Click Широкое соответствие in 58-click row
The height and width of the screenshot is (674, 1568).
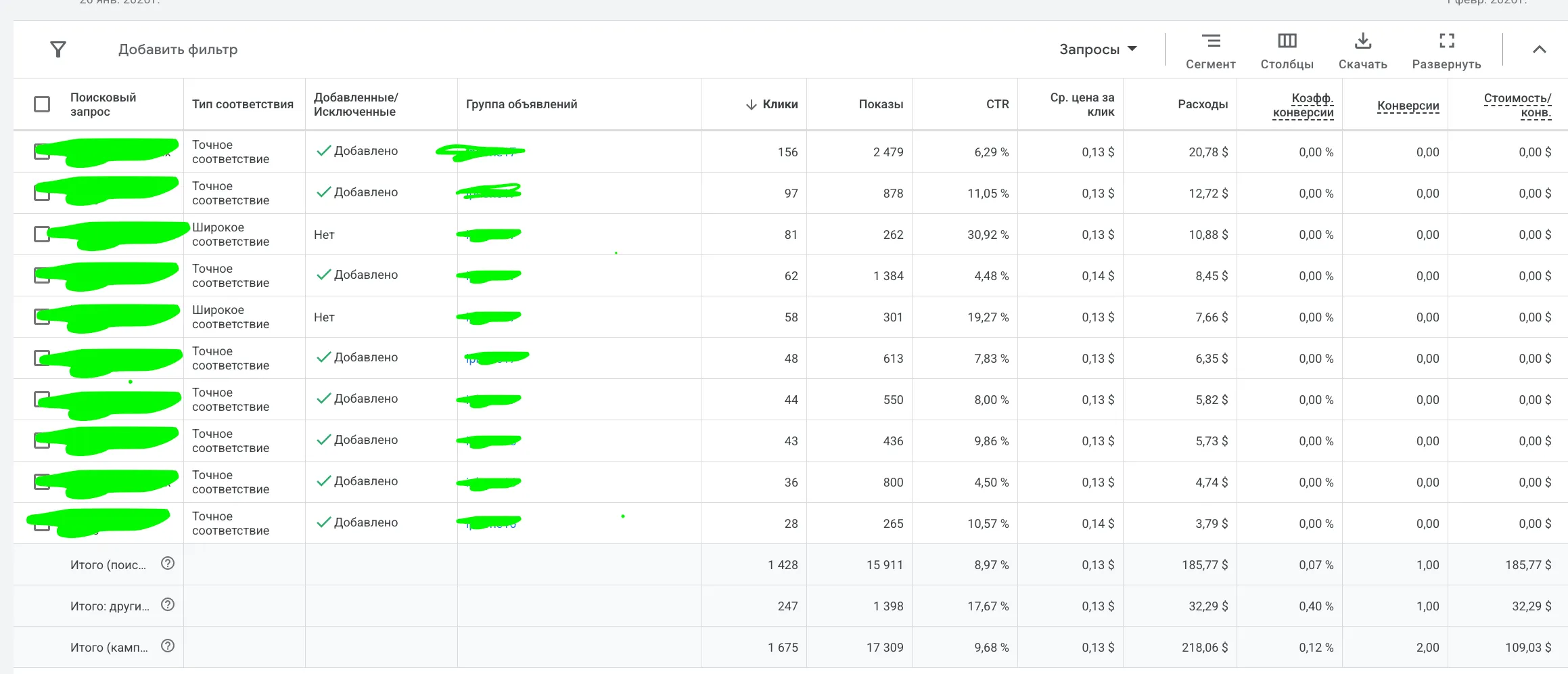coord(231,317)
